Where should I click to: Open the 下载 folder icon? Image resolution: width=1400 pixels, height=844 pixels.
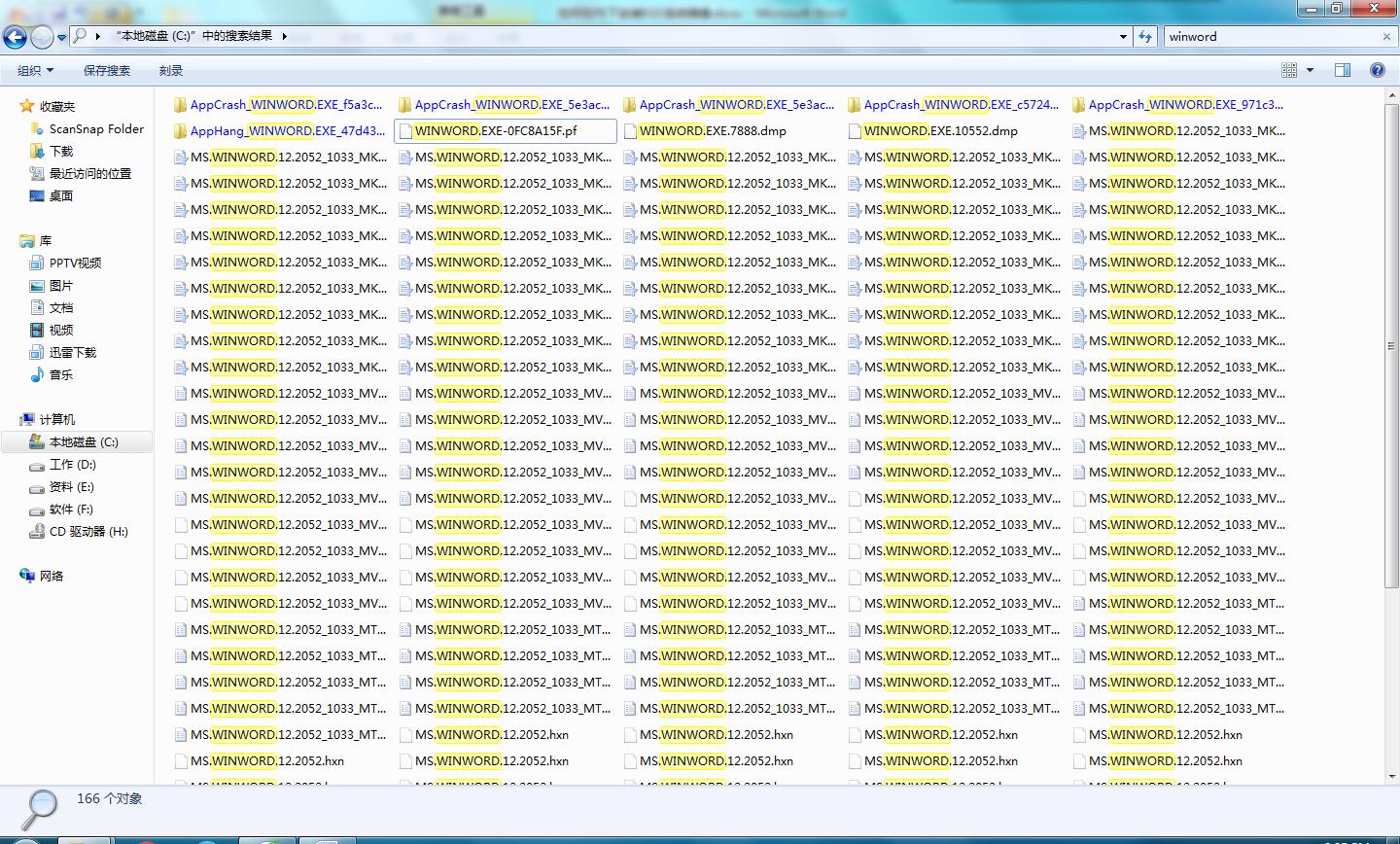click(37, 151)
